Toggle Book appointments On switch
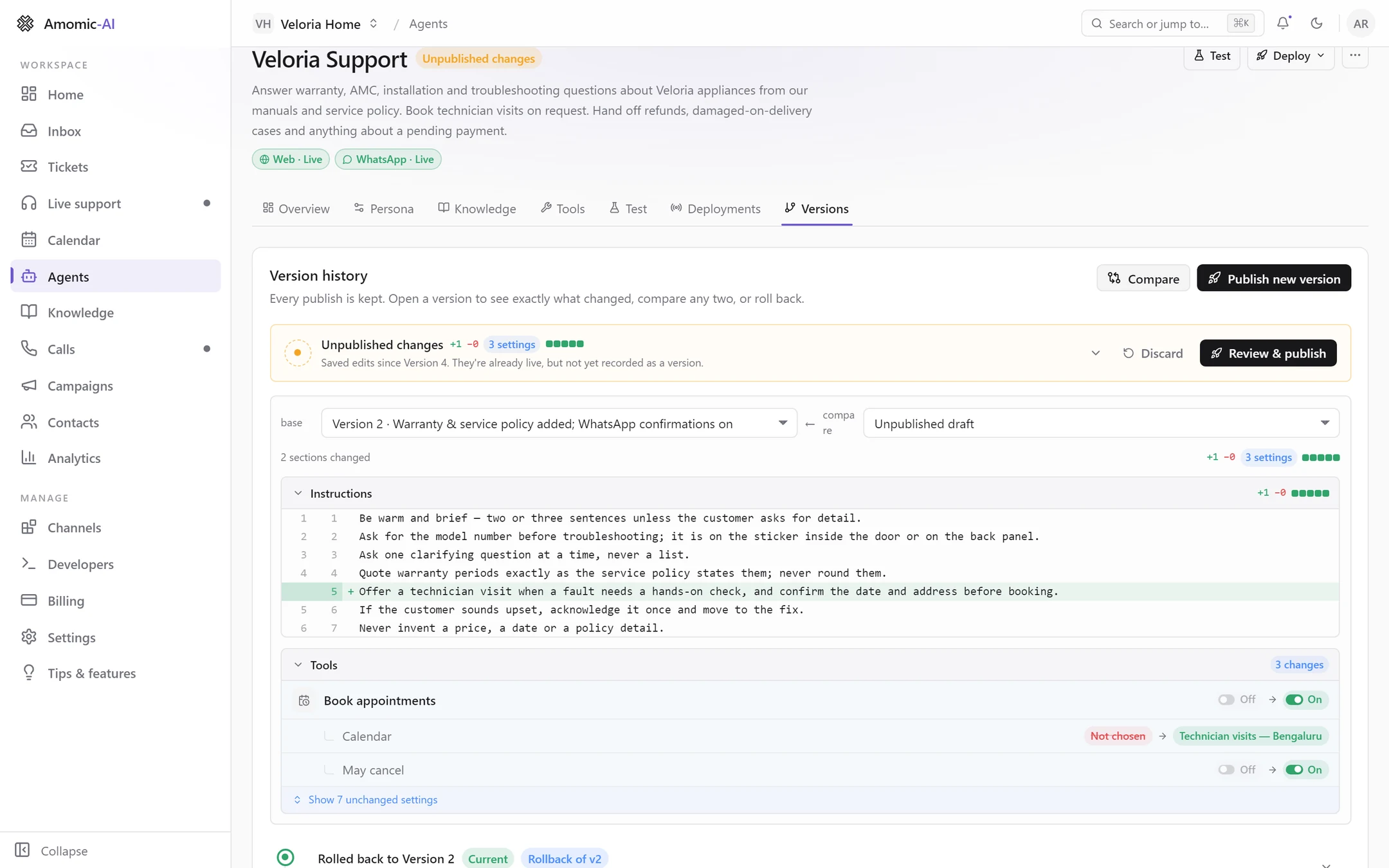Screen dimensions: 1389x868 point(1305,700)
